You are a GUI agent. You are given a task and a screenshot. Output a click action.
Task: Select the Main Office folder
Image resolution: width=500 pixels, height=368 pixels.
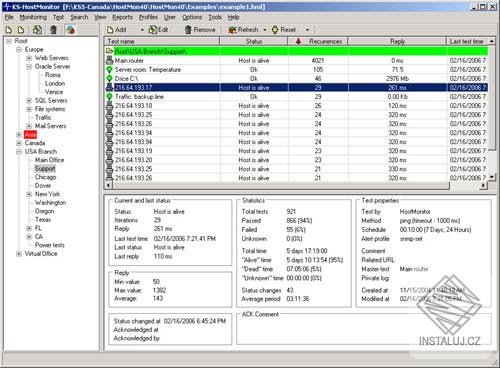(49, 160)
